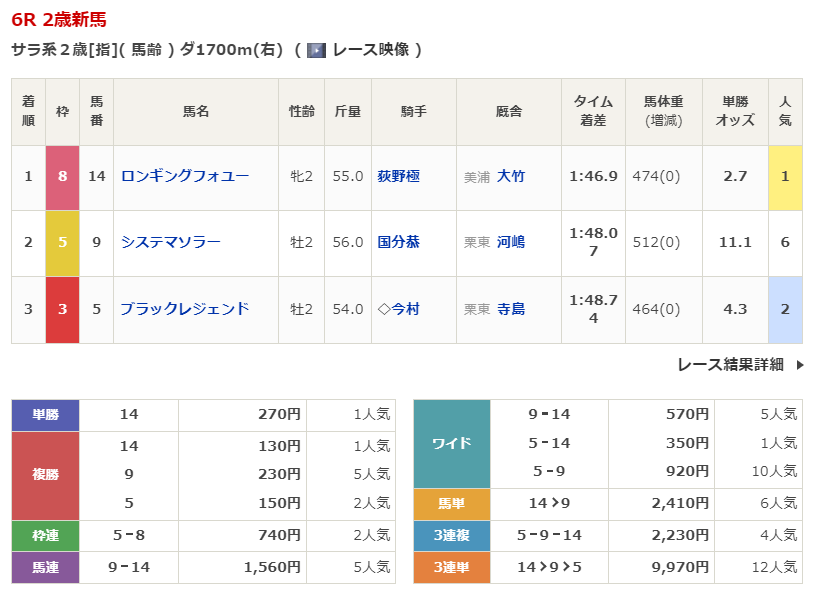This screenshot has height=594, width=818.
Task: Open レース結果詳細 link
Action: click(730, 365)
